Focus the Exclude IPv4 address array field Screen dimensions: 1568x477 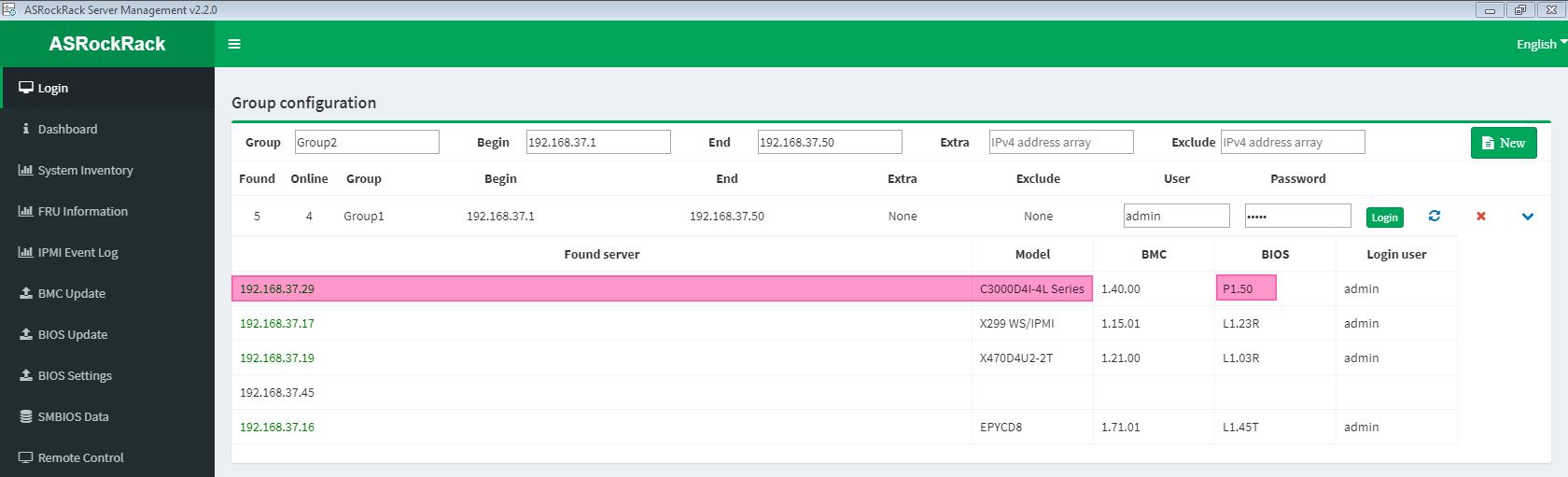1293,142
